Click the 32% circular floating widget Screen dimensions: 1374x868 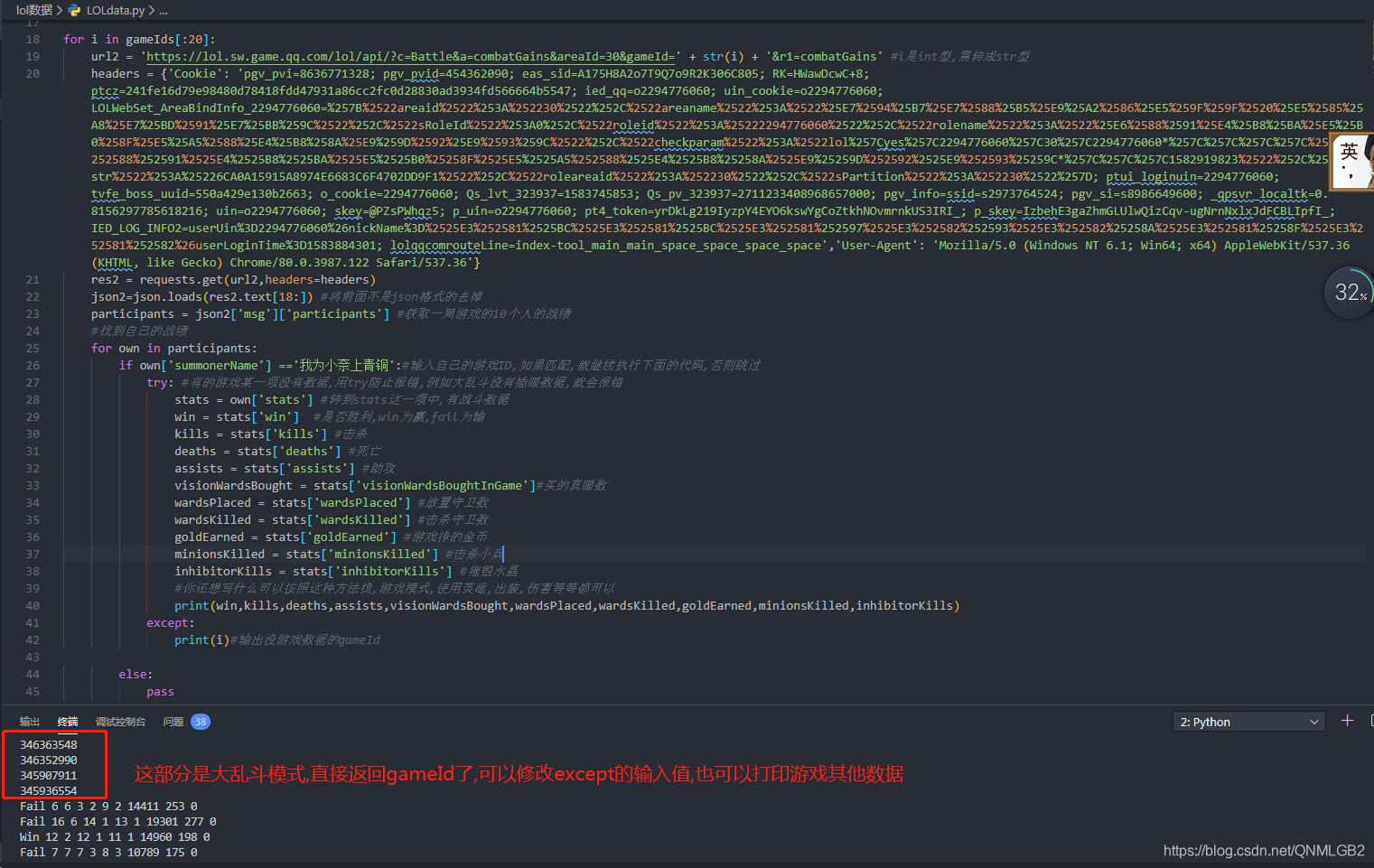tap(1350, 292)
